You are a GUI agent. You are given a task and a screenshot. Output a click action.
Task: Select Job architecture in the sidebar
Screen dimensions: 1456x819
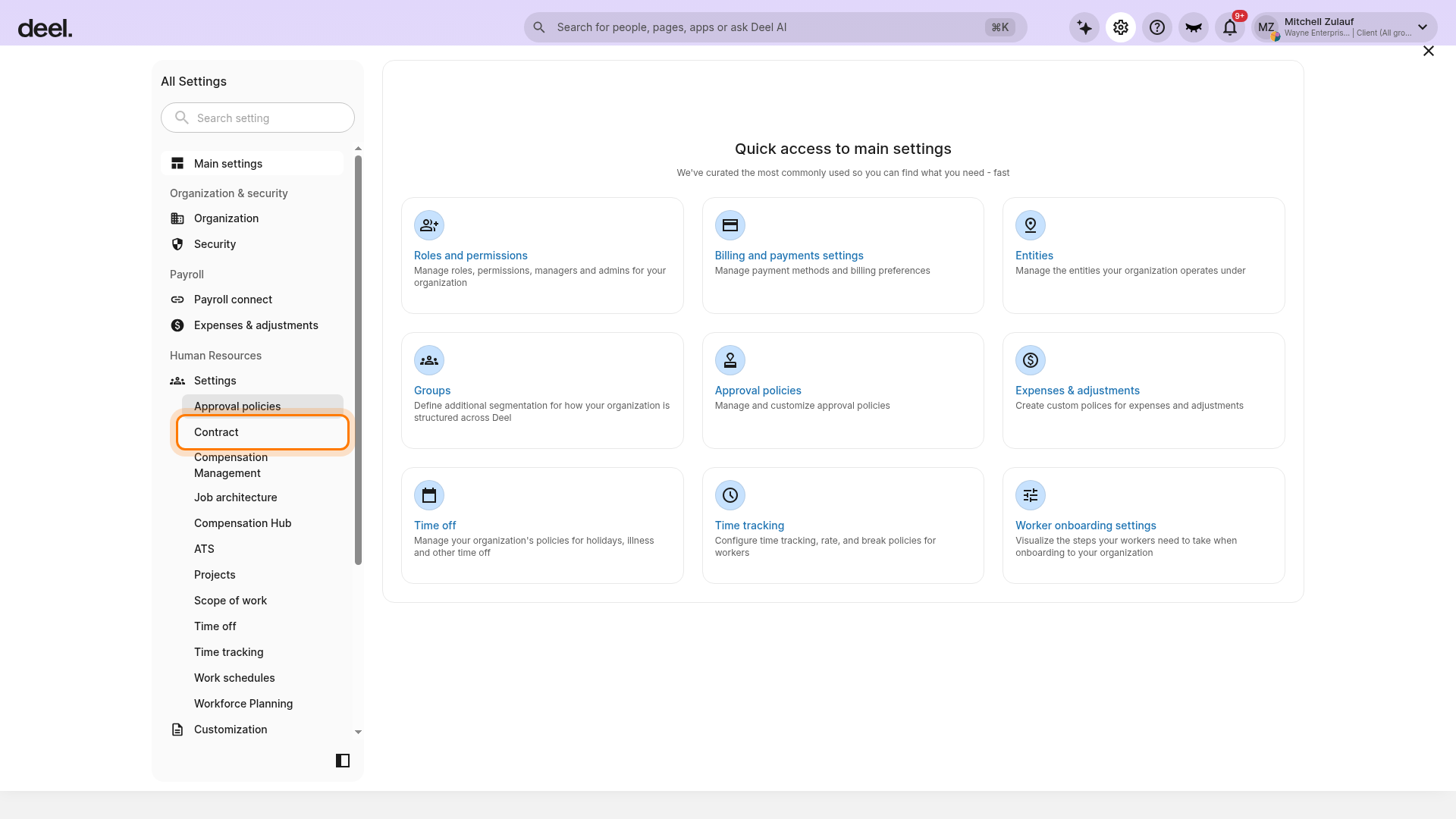point(262,497)
